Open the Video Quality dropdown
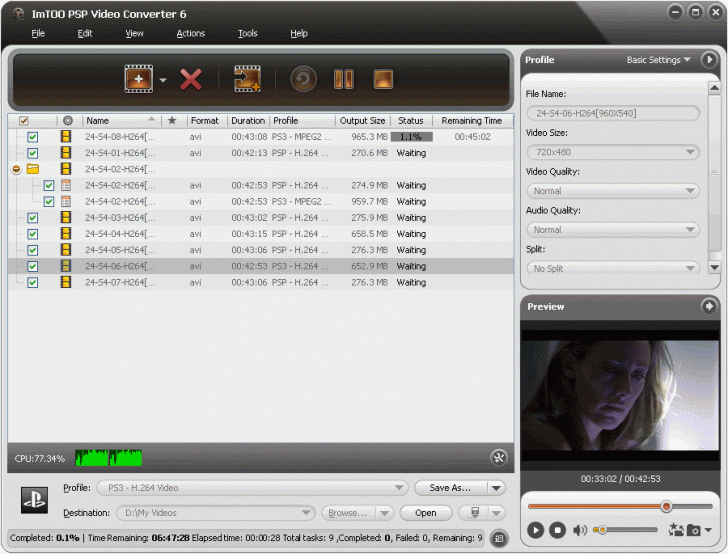Image resolution: width=728 pixels, height=554 pixels. point(613,191)
